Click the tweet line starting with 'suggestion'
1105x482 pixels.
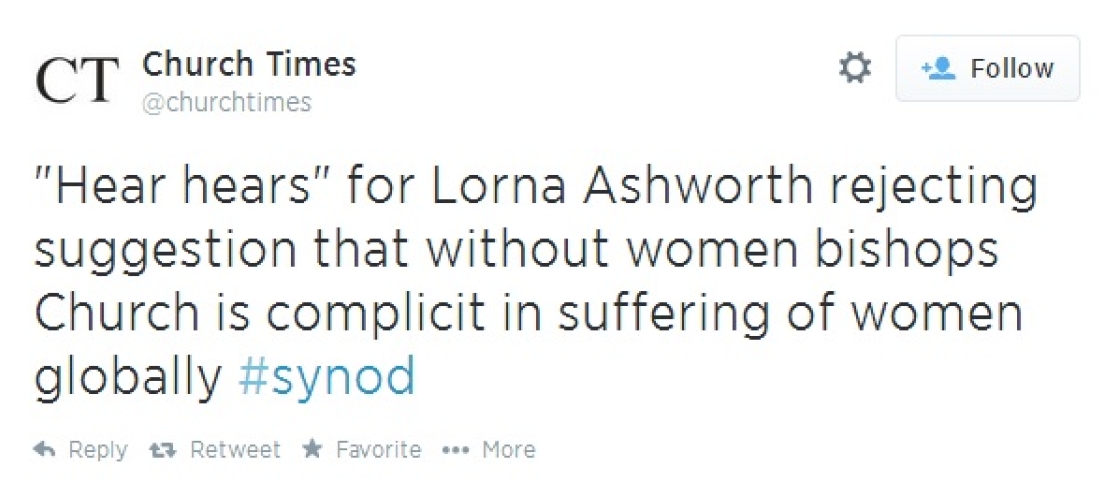click(x=516, y=249)
